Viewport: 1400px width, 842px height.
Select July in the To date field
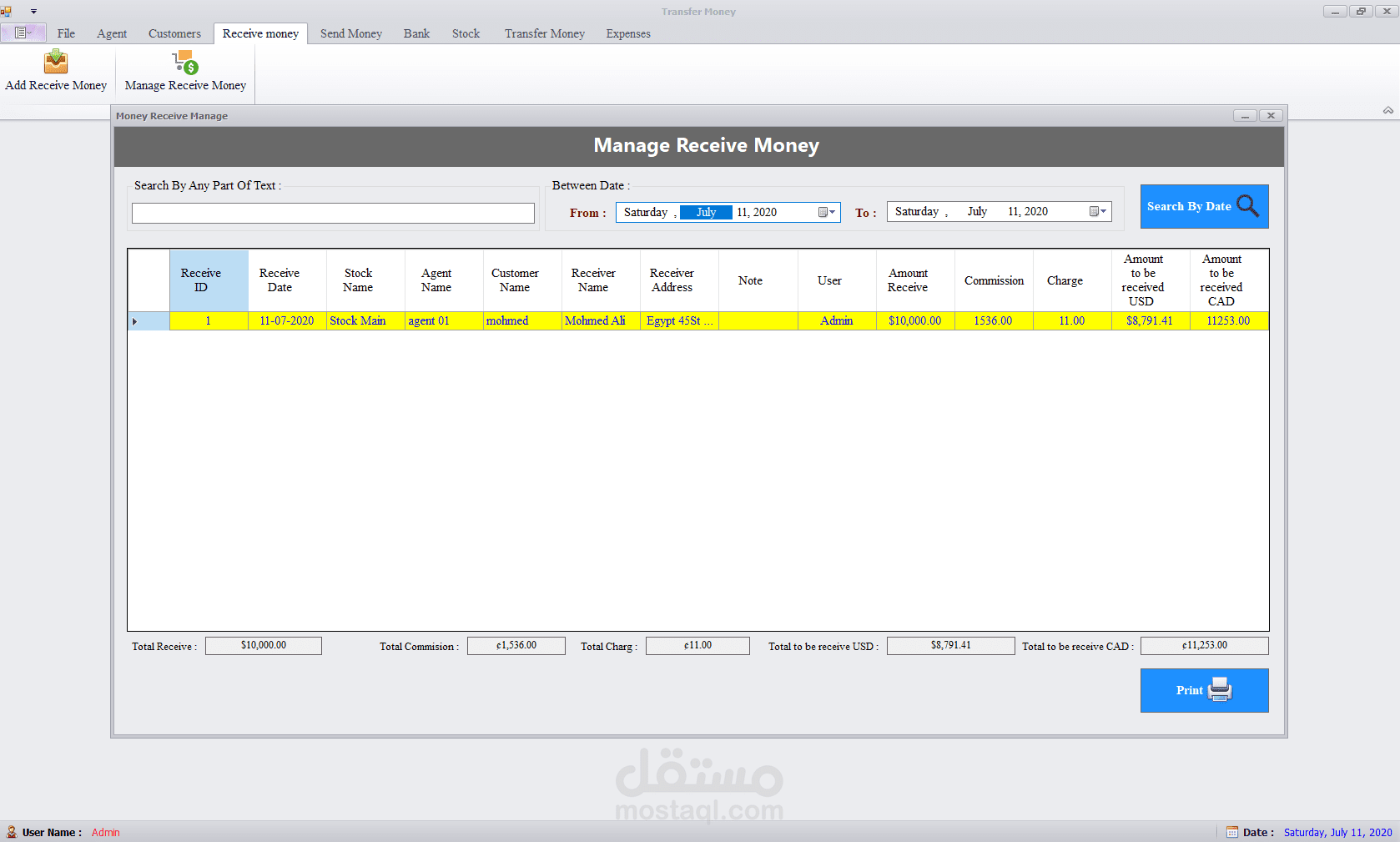click(x=977, y=211)
